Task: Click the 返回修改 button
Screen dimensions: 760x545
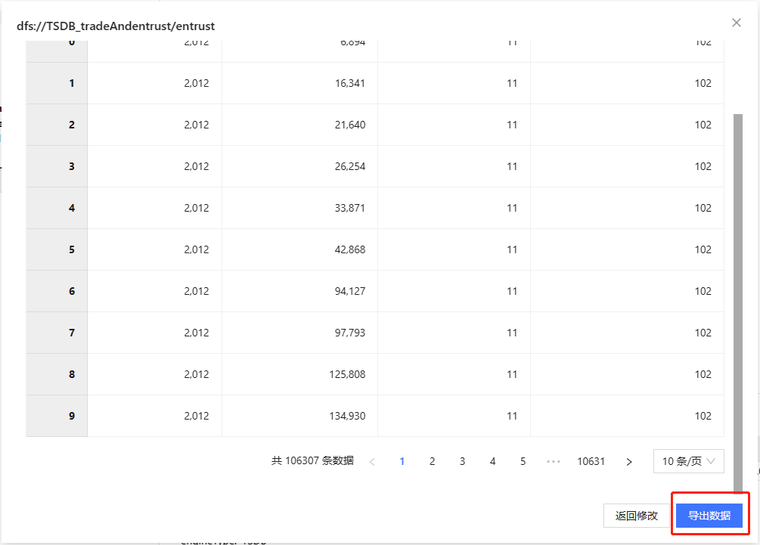Action: (636, 516)
